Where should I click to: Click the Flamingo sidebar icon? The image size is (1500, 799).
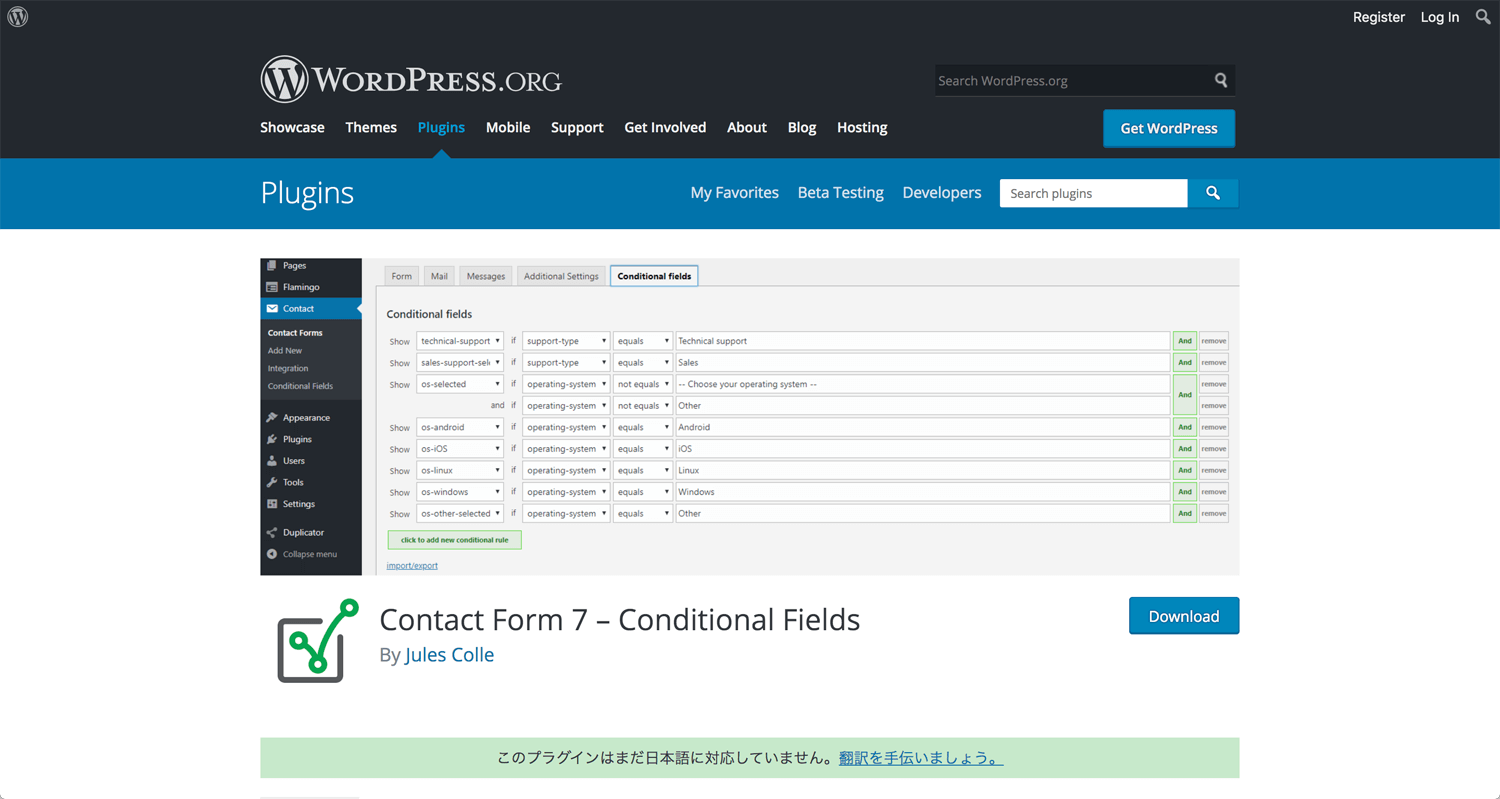[272, 287]
